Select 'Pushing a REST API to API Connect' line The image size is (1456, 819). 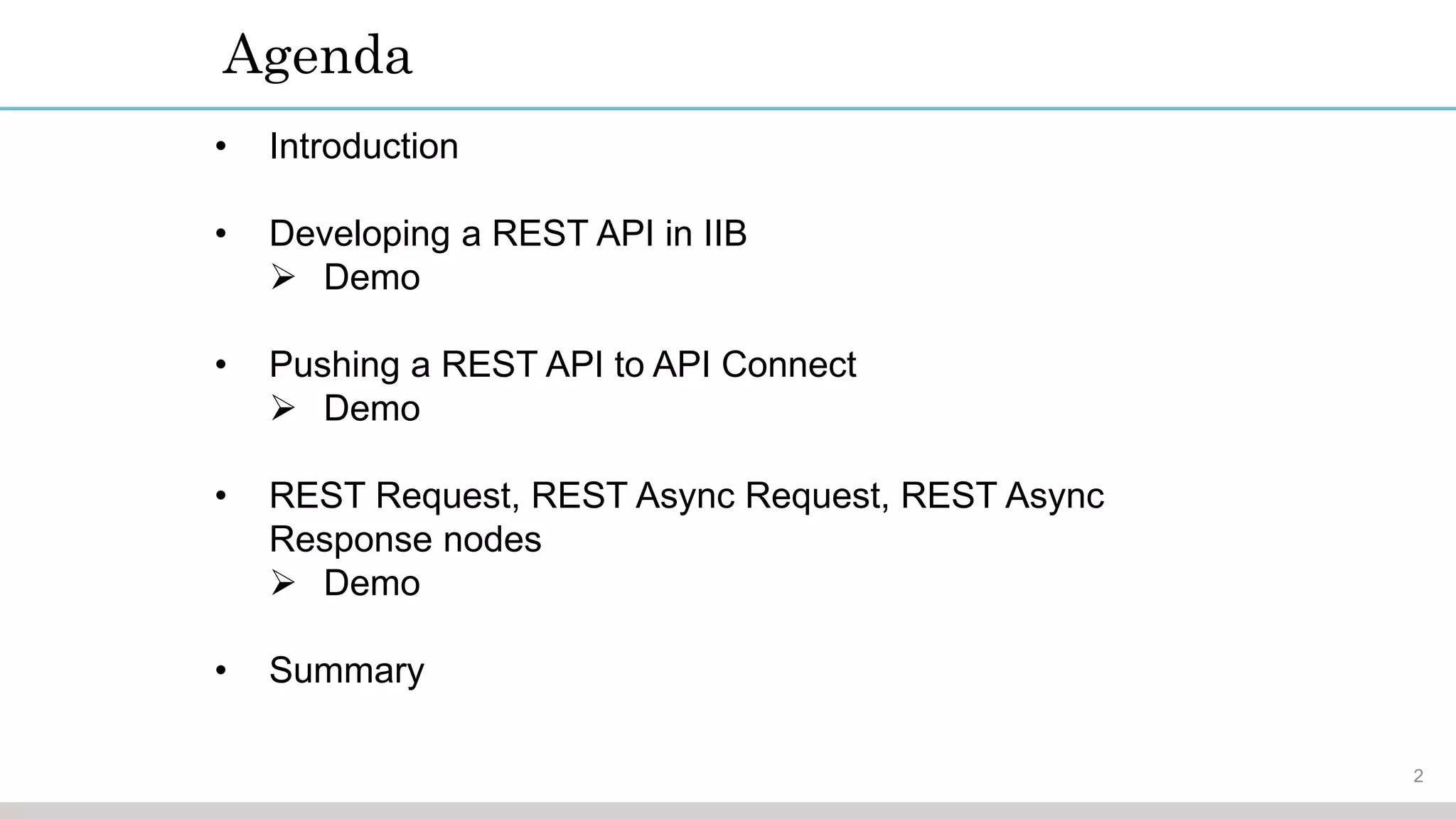(562, 365)
